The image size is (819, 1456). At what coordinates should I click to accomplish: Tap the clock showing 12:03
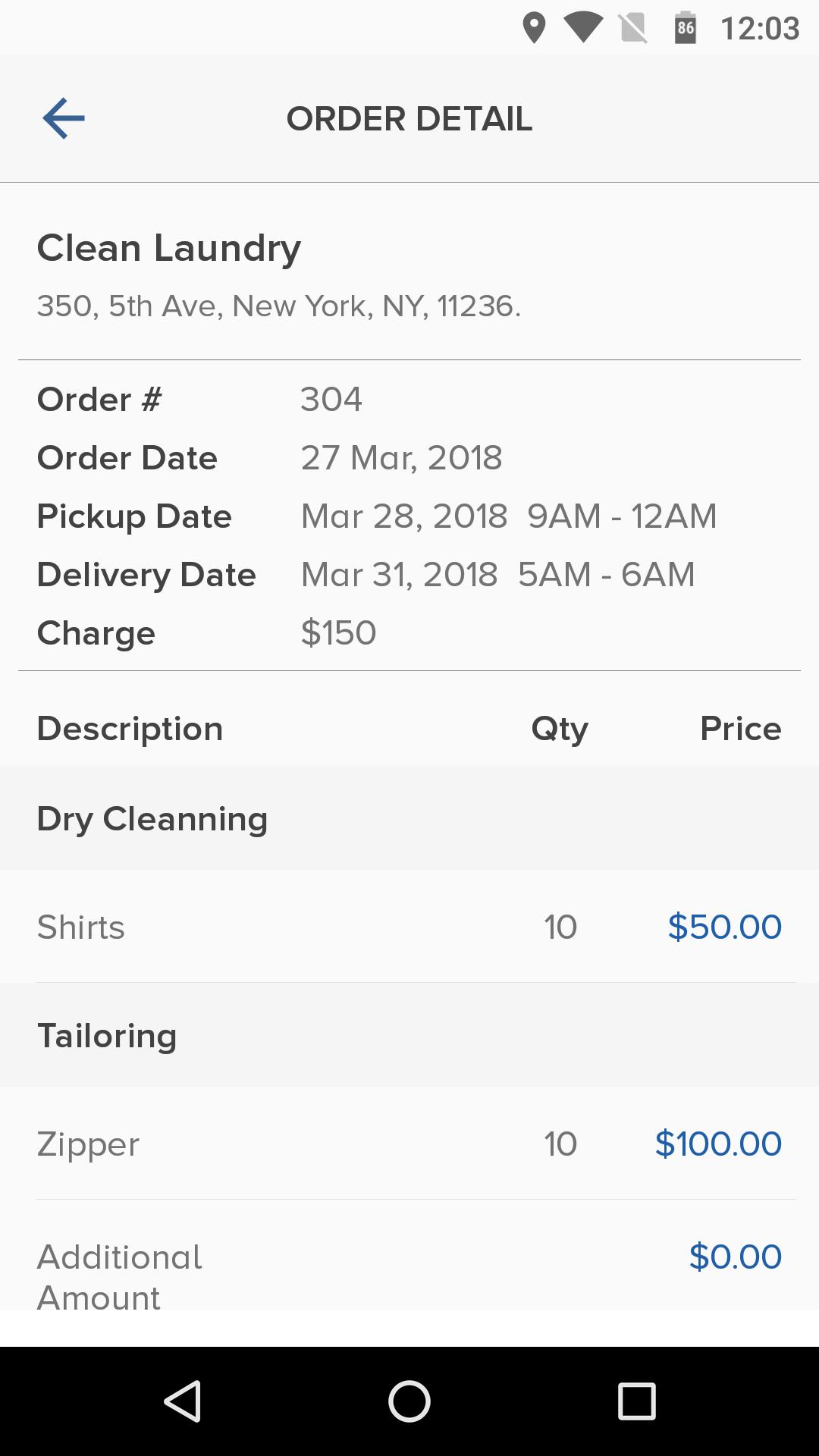coord(760,29)
